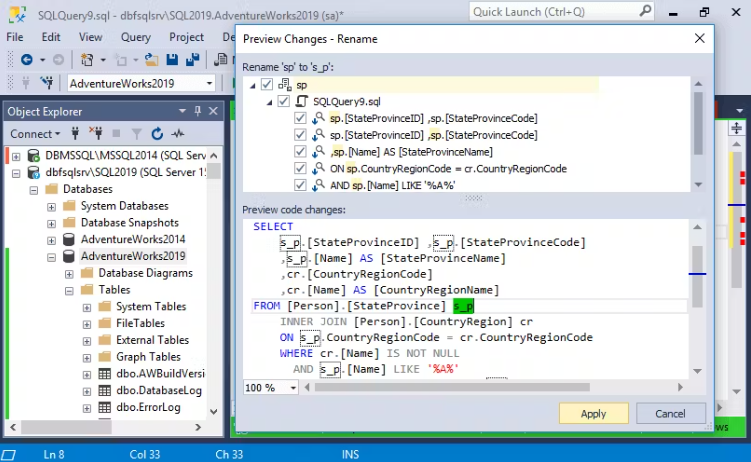
Task: Click the dbo.DatabaseLog table icon
Action: (x=104, y=391)
